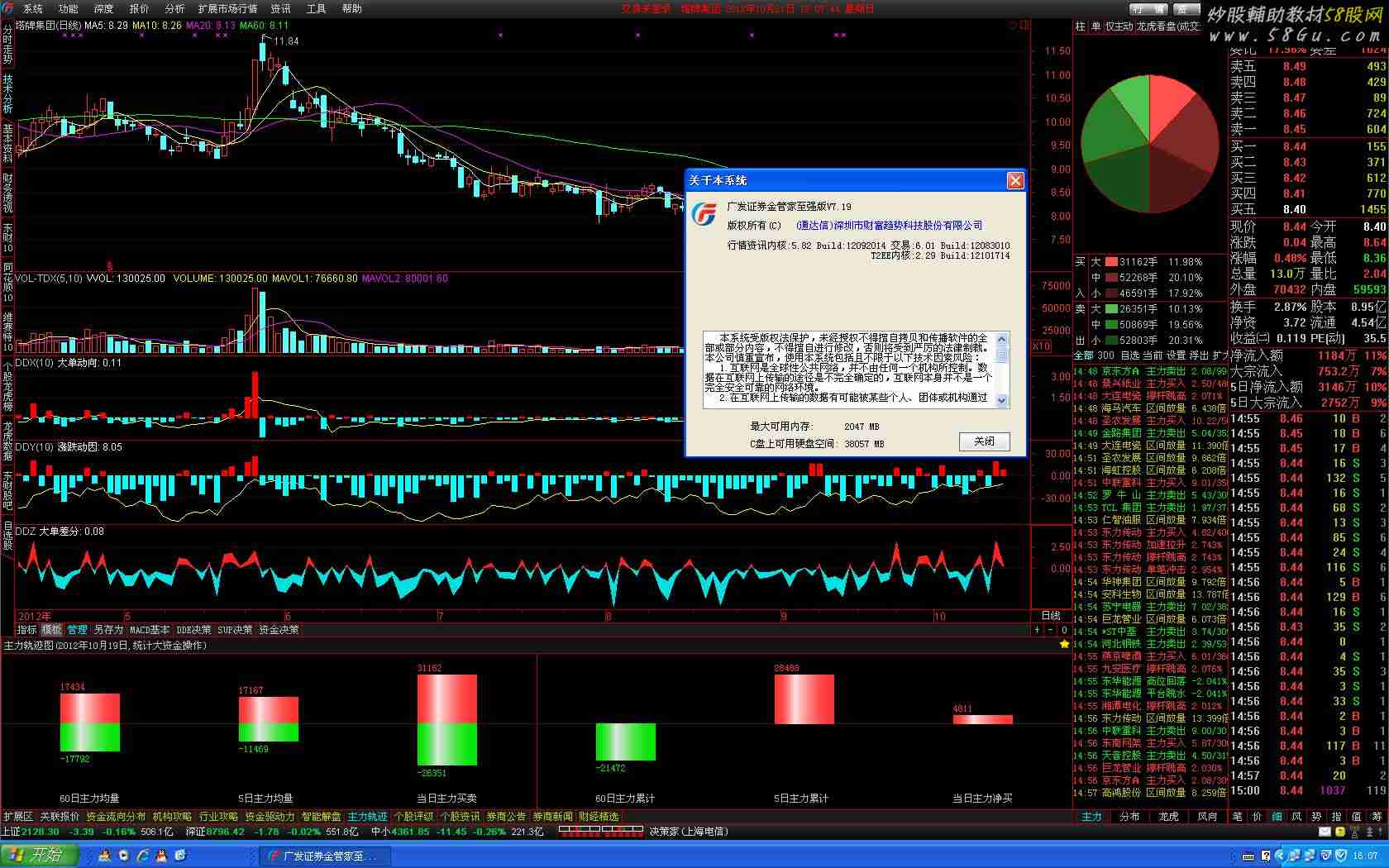Select the 分时走势 left sidebar item
This screenshot has width=1389, height=868.
(x=7, y=44)
